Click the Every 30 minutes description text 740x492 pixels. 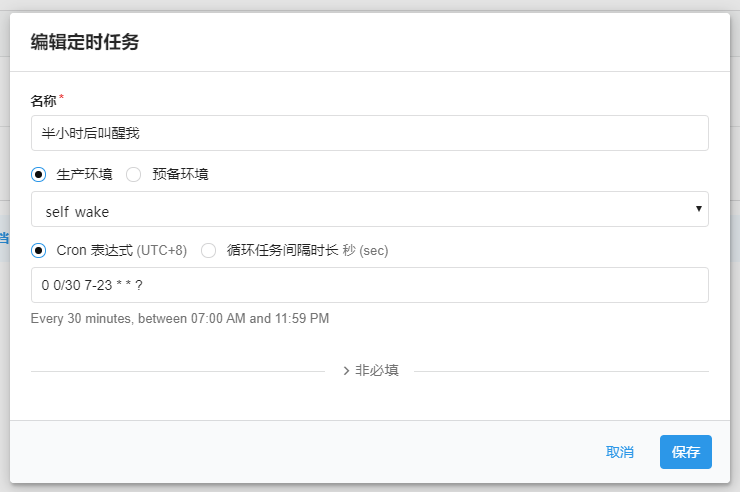point(180,319)
